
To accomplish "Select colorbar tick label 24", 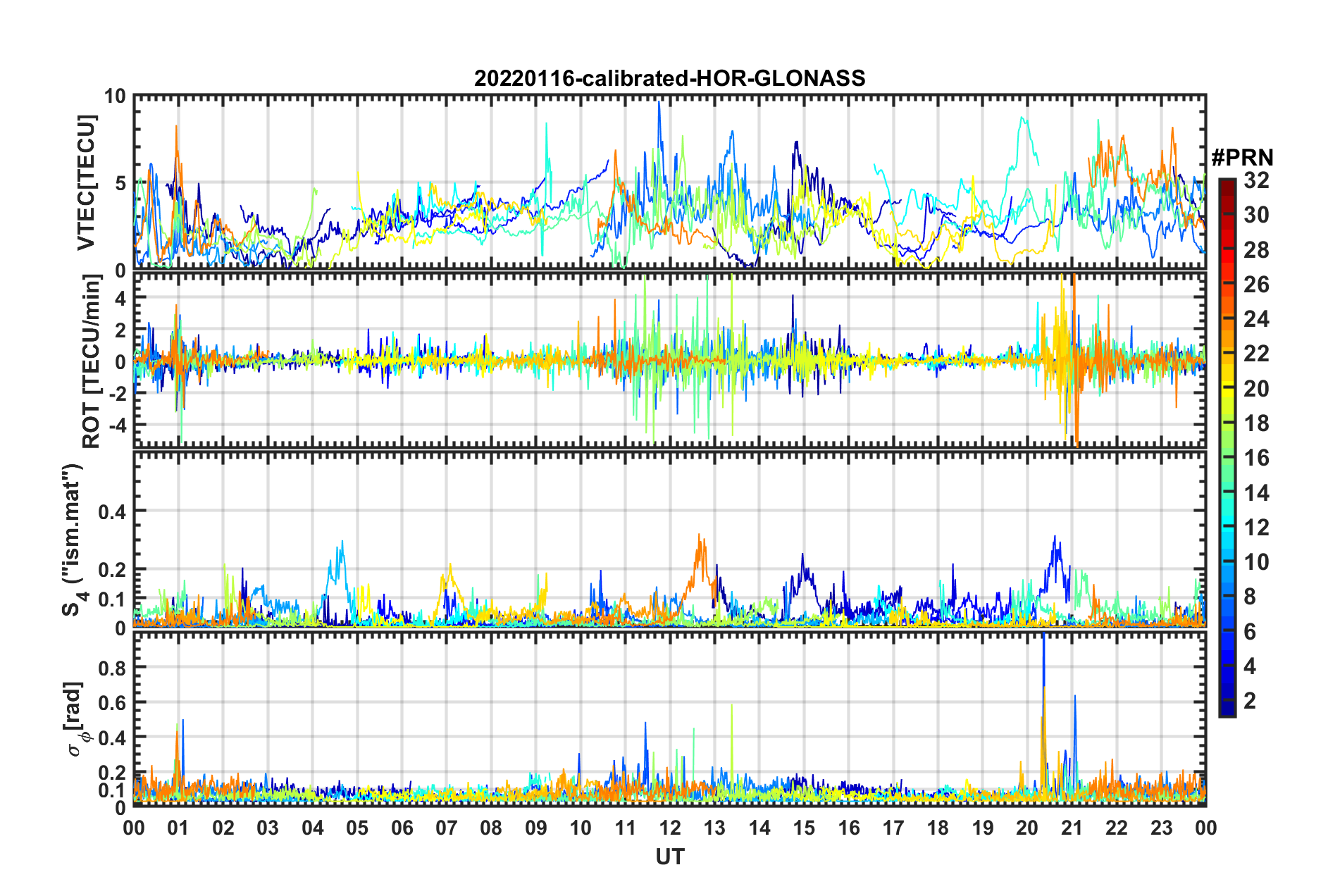I will pyautogui.click(x=1256, y=319).
